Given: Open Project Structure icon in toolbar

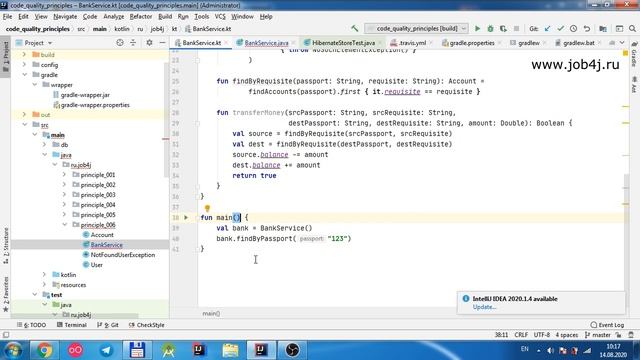Looking at the screenshot, I should point(603,29).
